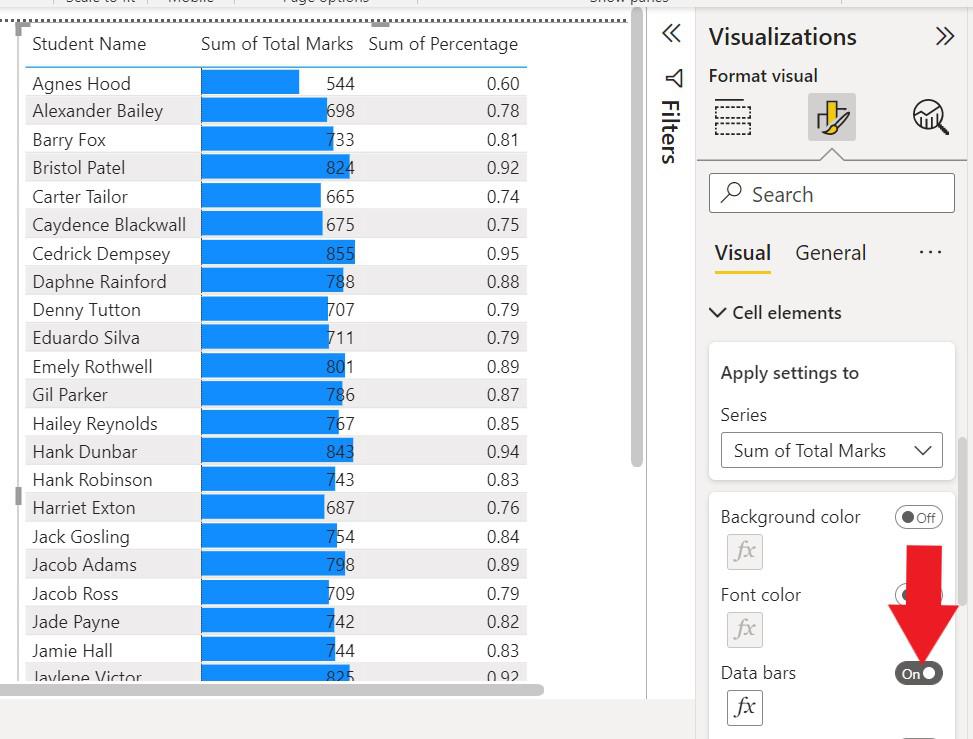
Task: Sort by Sum of Percentage column header
Action: click(x=443, y=44)
